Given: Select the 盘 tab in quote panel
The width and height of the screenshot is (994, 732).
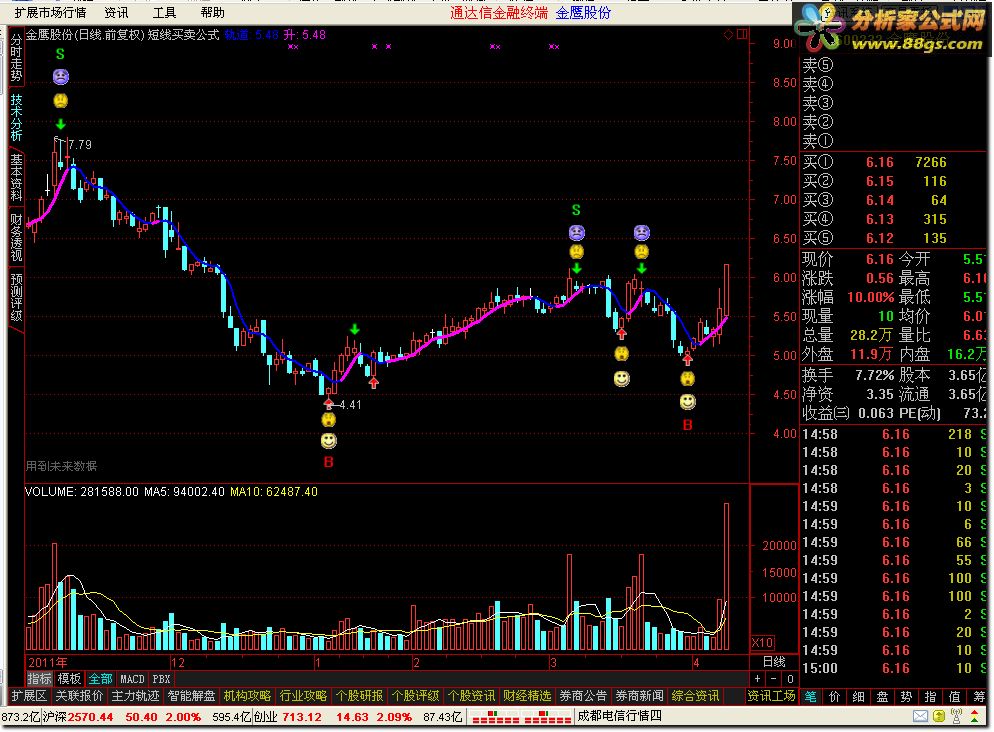Looking at the screenshot, I should click(x=882, y=697).
